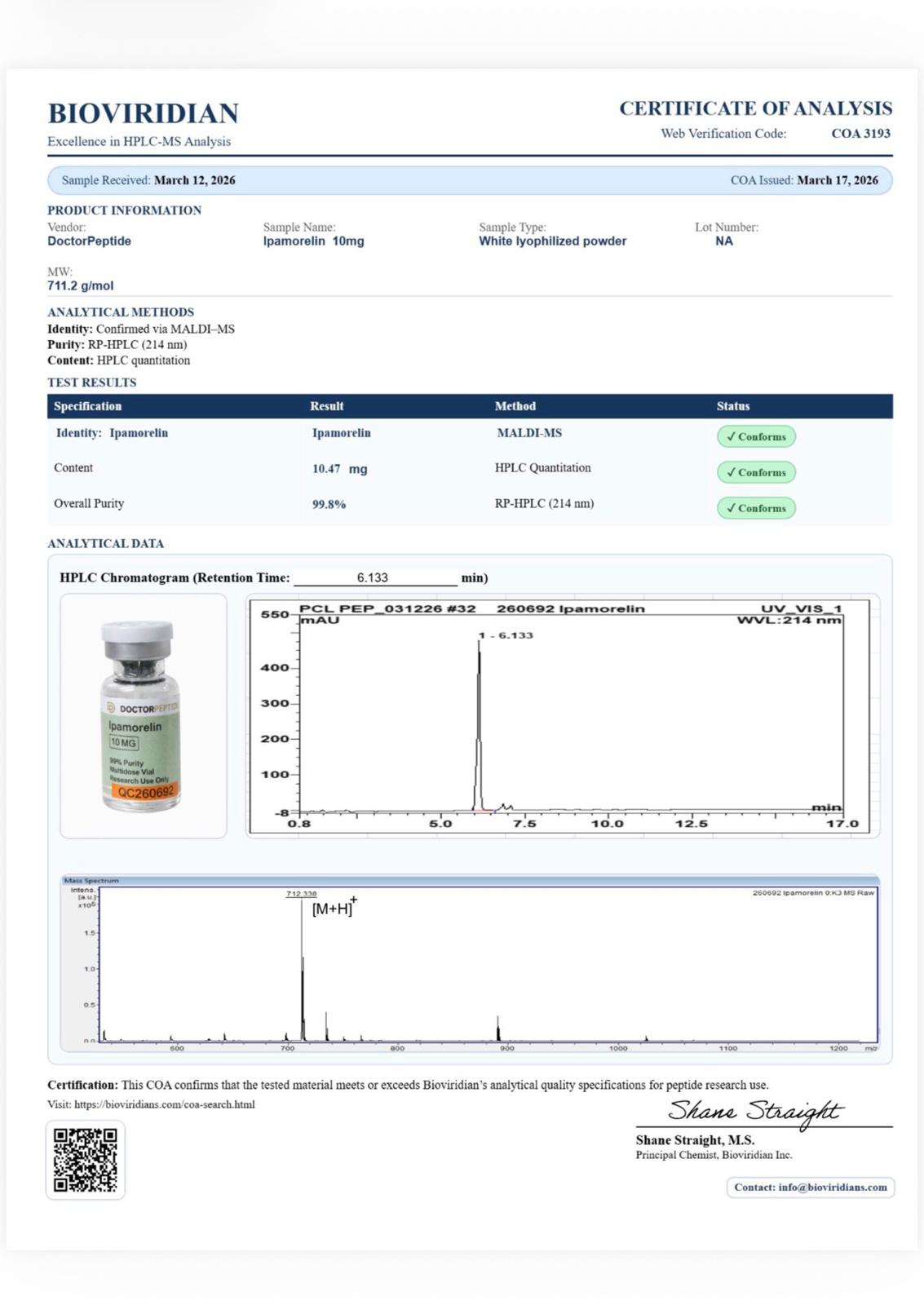Open the bioviridians.com coa-search link
924x1305 pixels.
pos(164,1104)
